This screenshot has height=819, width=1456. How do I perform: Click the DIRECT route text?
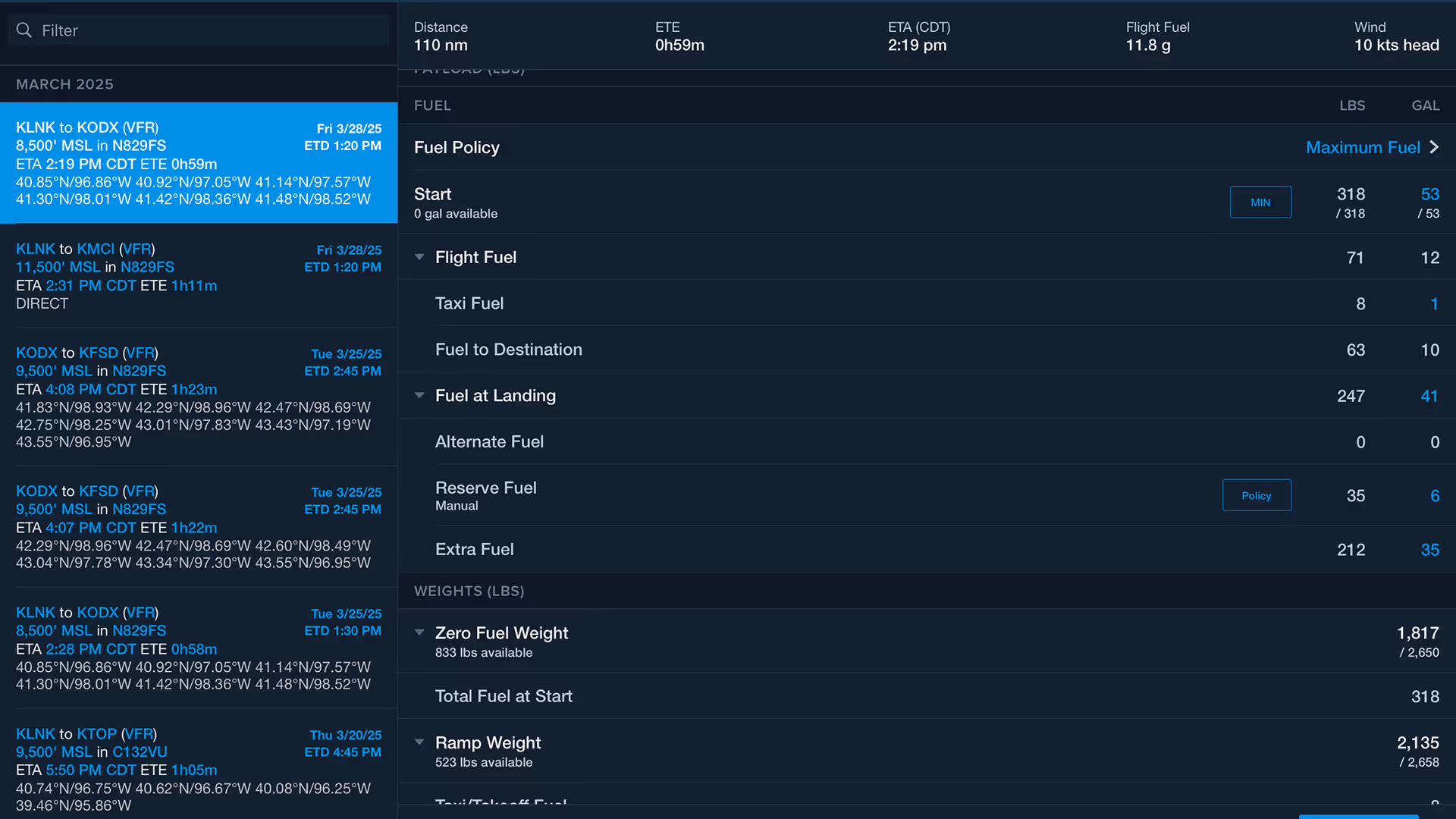click(x=42, y=303)
